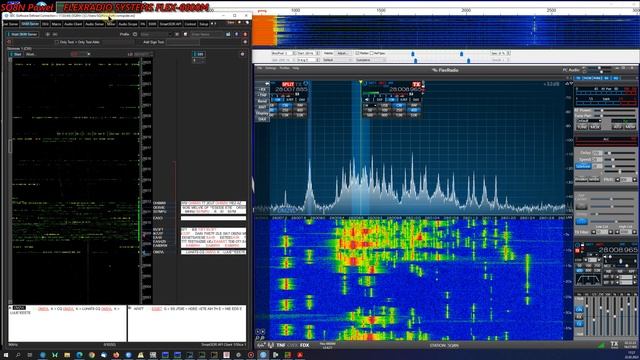Open the Macro tab in SDC window
This screenshot has height=360, width=640.
click(56, 24)
